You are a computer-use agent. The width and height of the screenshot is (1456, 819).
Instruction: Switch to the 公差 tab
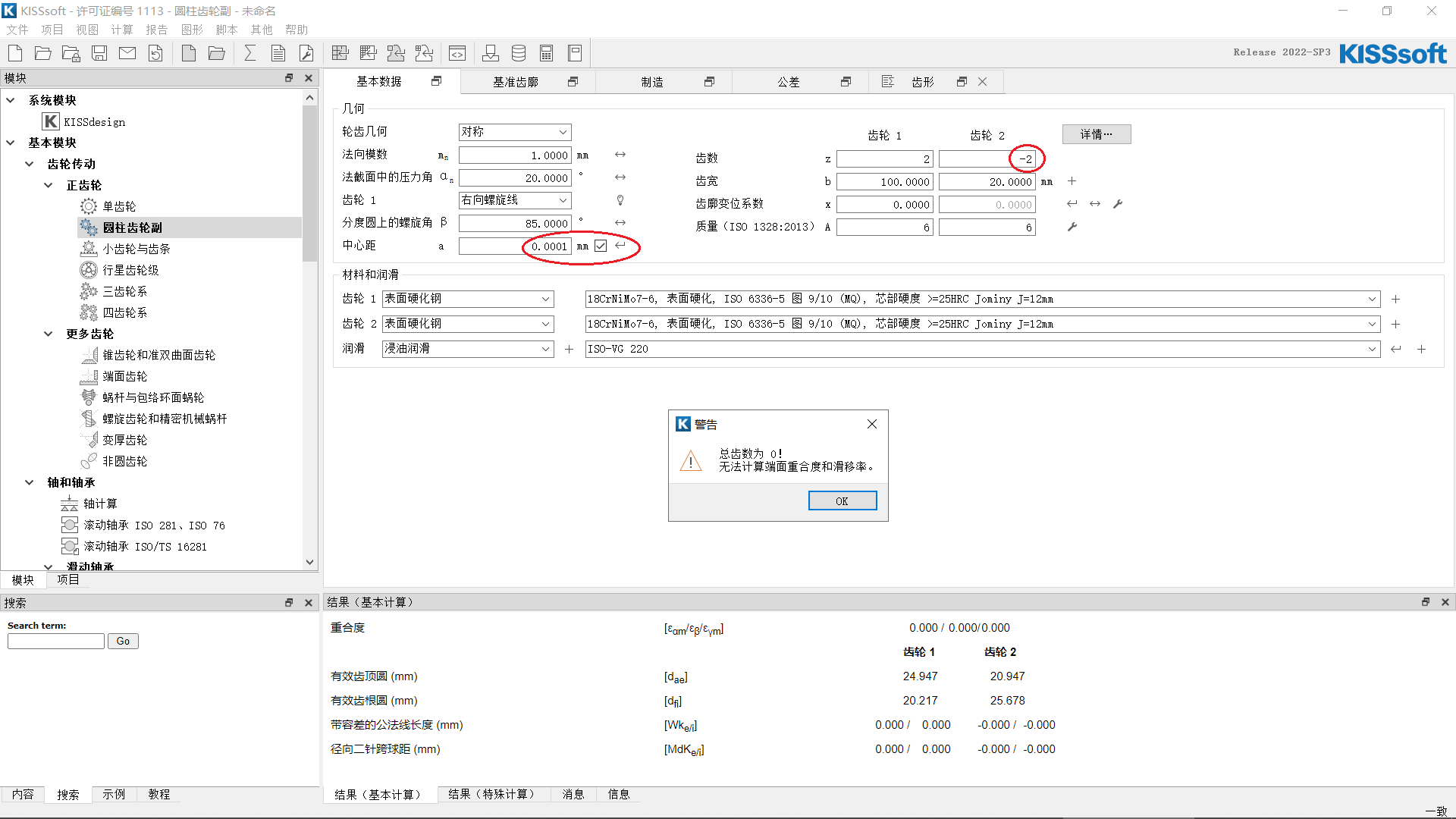[x=789, y=82]
